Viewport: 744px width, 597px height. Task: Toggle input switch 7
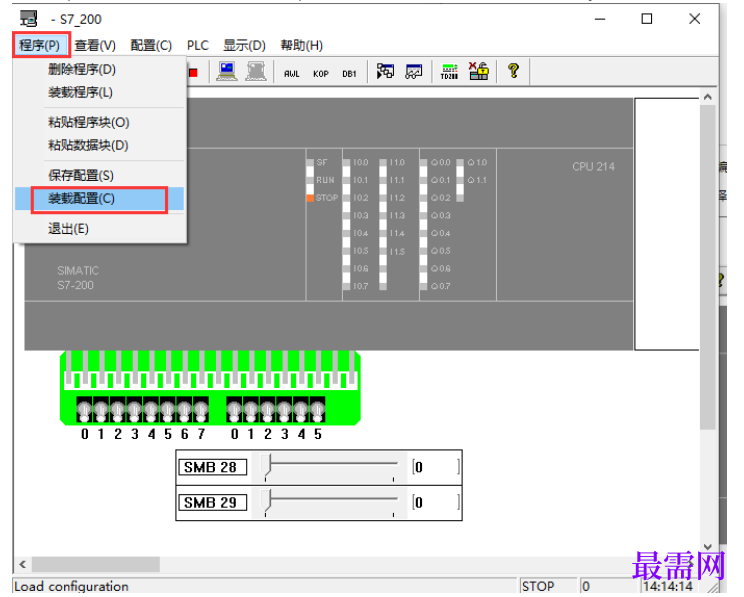(201, 410)
